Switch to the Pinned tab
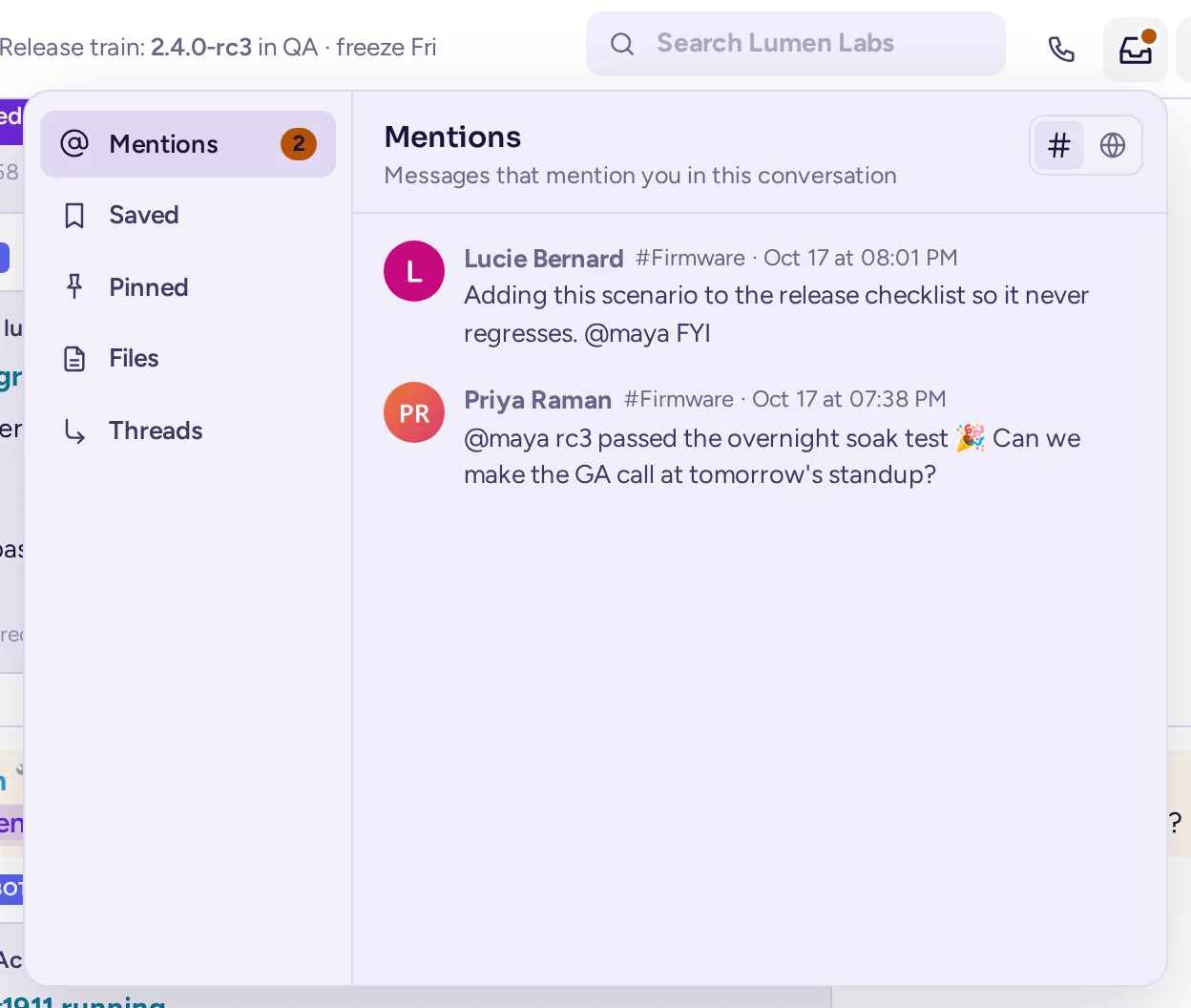Viewport: 1191px width, 1008px height. click(188, 287)
